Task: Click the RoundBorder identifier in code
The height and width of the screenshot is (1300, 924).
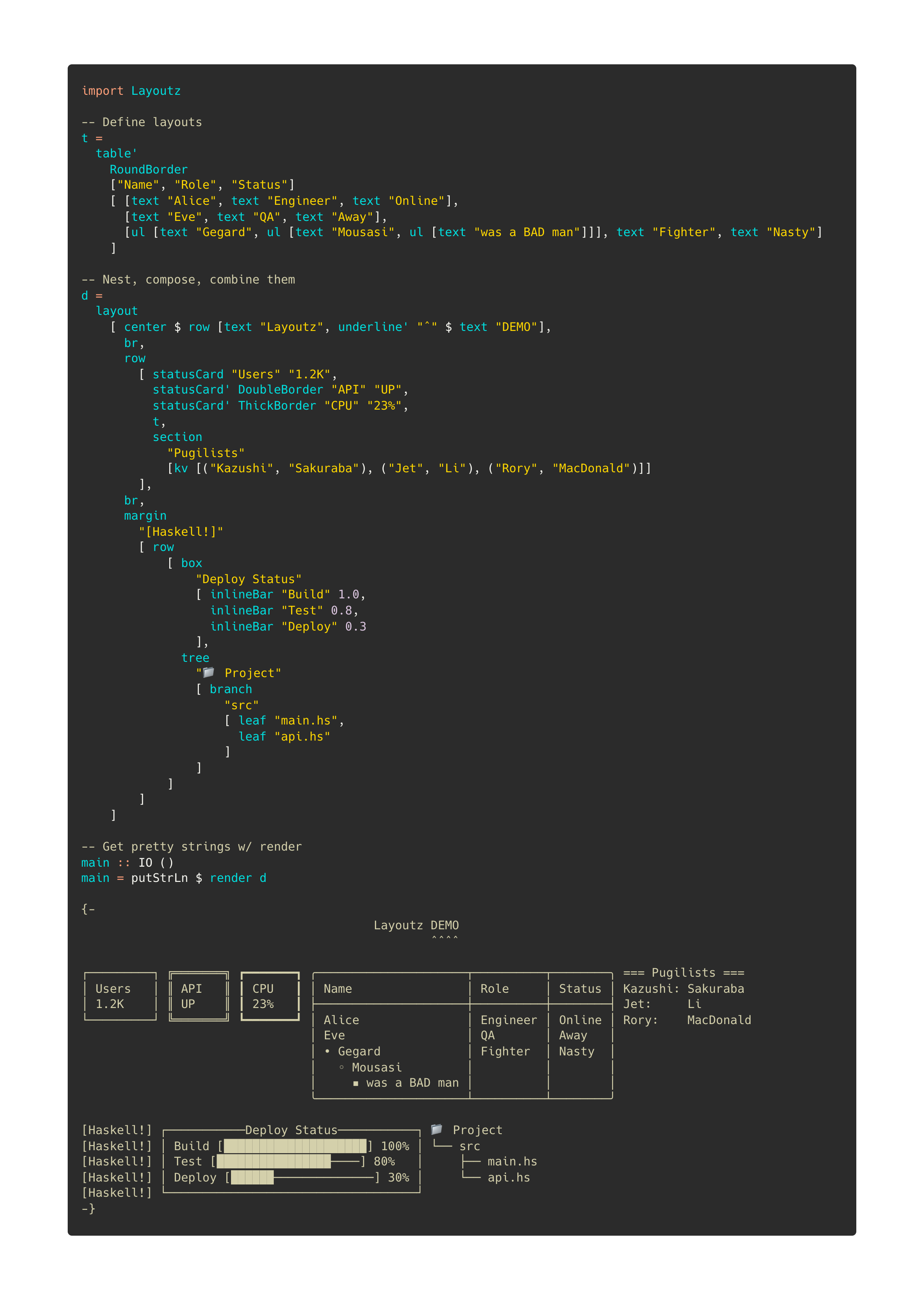Action: (x=148, y=170)
